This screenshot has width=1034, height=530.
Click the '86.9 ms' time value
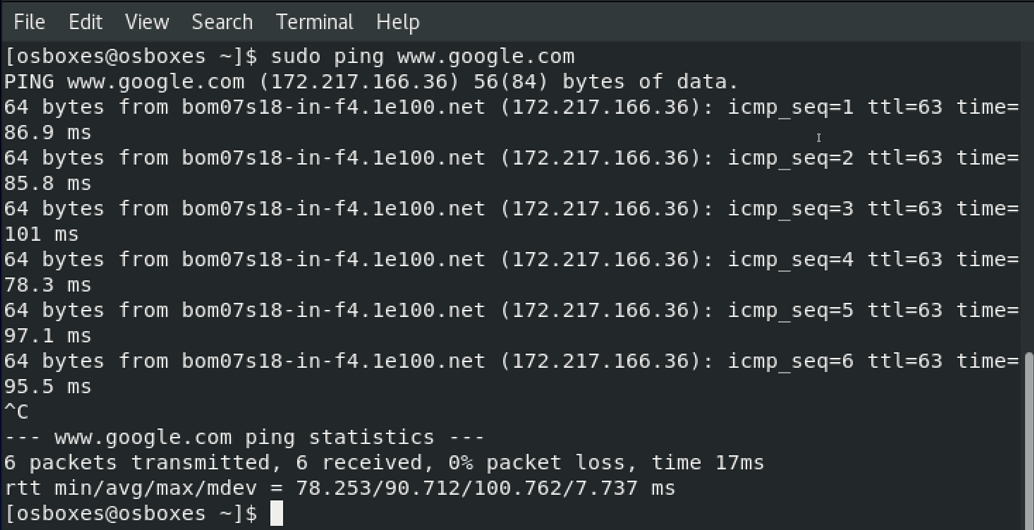coord(47,132)
